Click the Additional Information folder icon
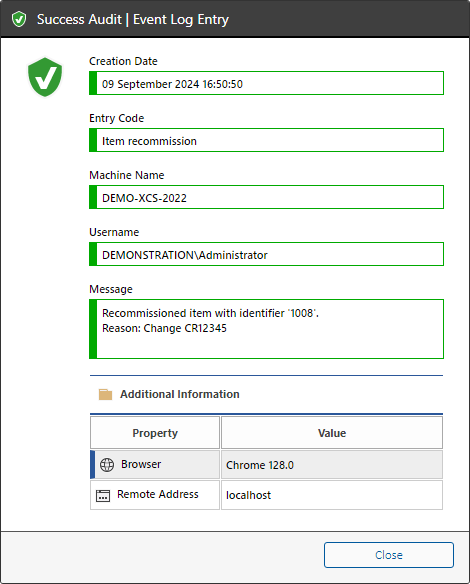470x584 pixels. (105, 394)
